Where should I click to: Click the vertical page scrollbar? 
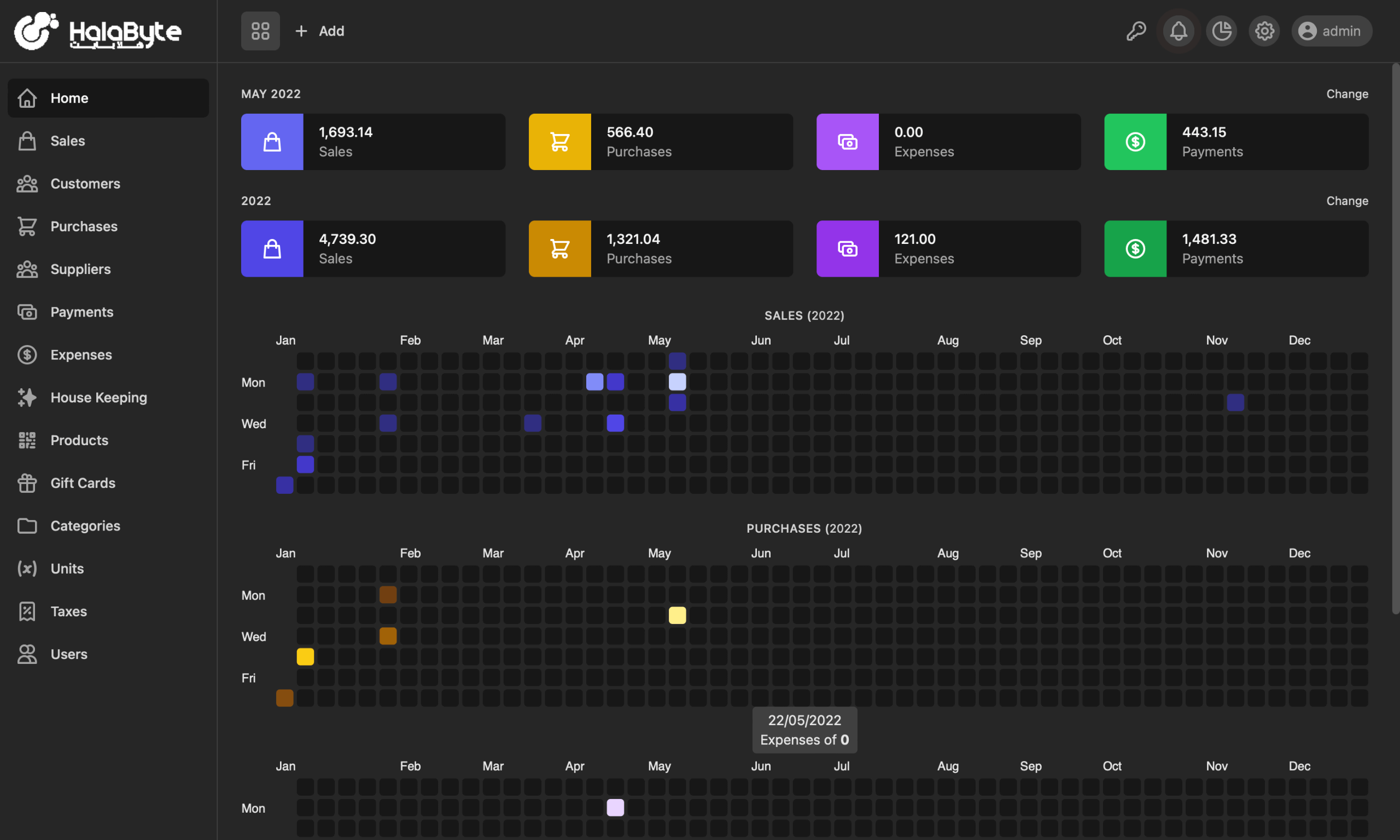(x=1395, y=340)
